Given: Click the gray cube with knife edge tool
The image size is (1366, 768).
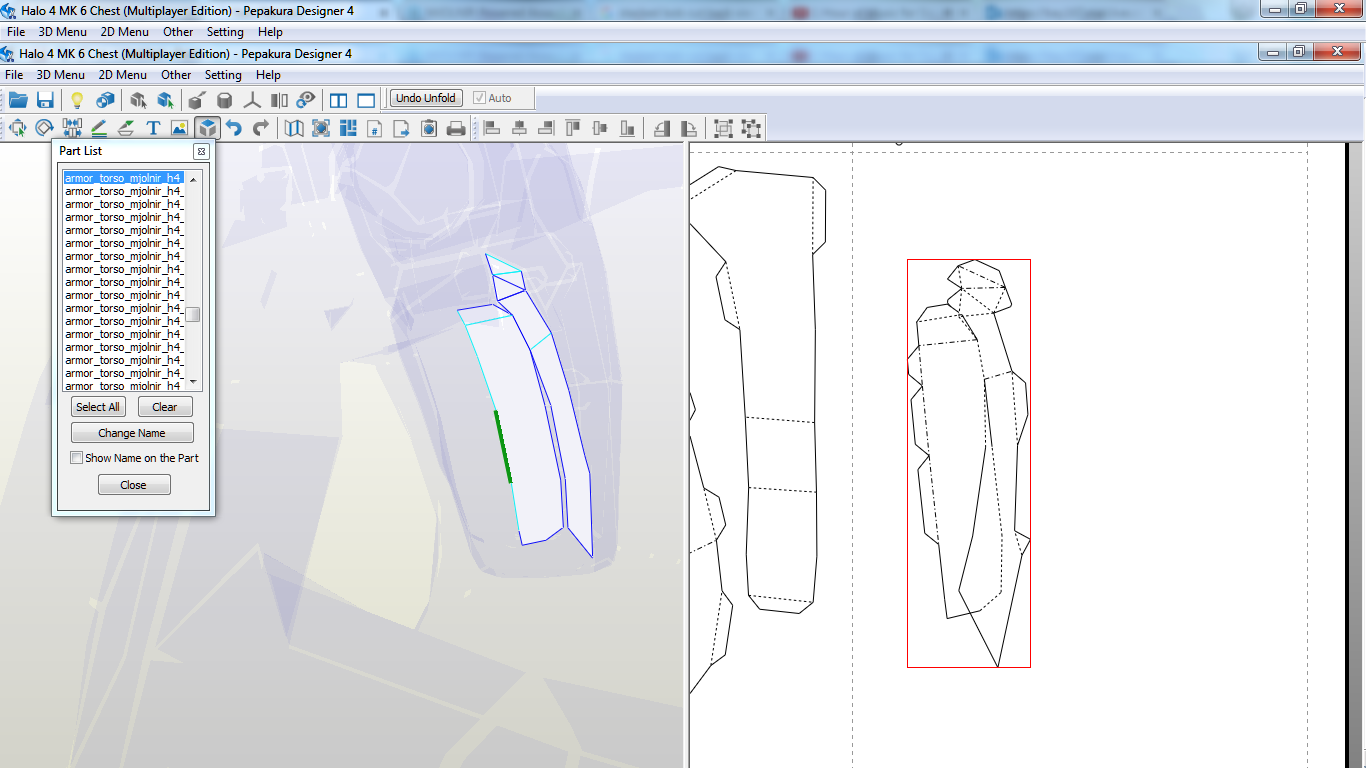Looking at the screenshot, I should (x=197, y=100).
